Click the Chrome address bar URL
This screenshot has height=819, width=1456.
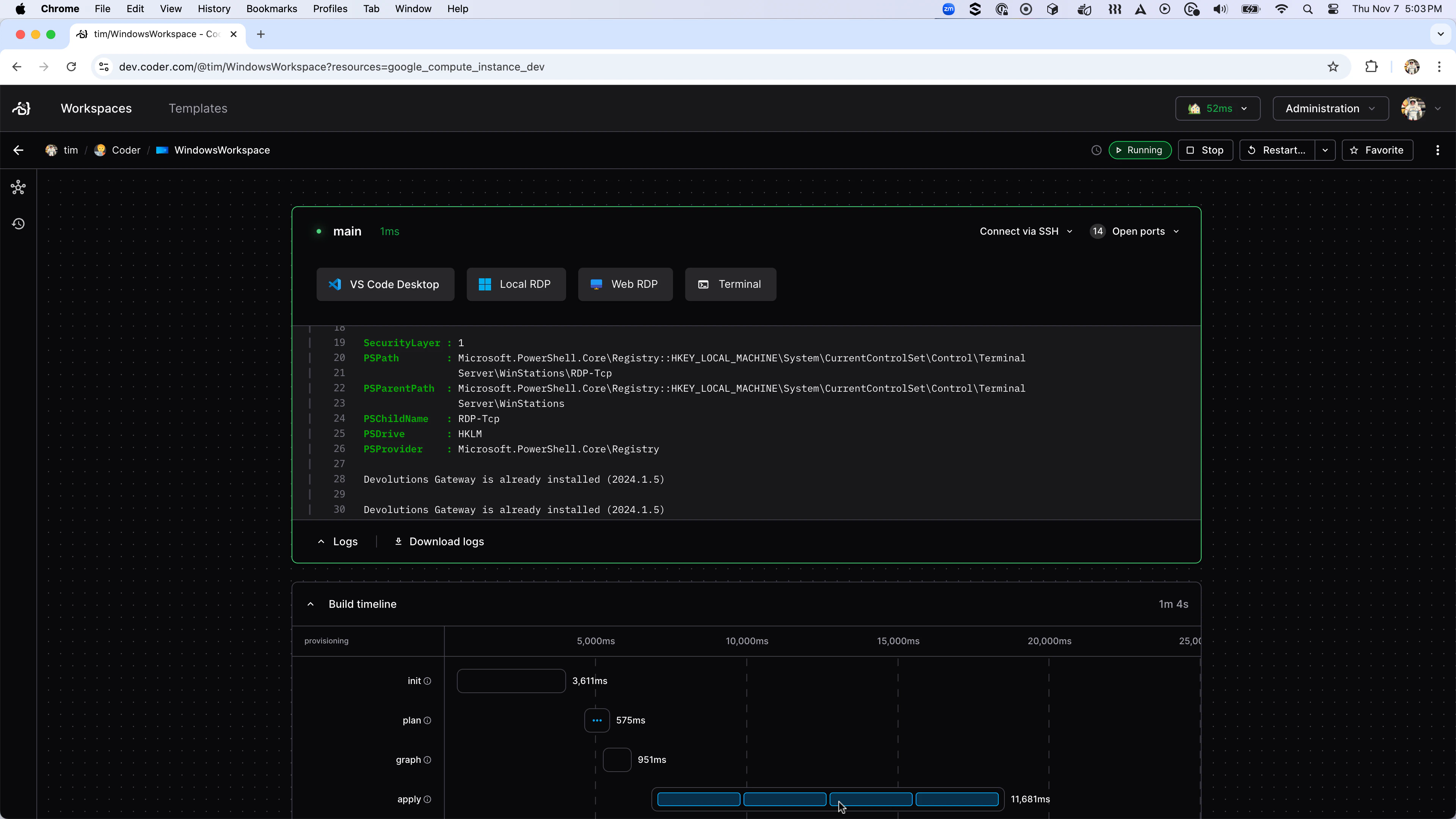tap(332, 67)
